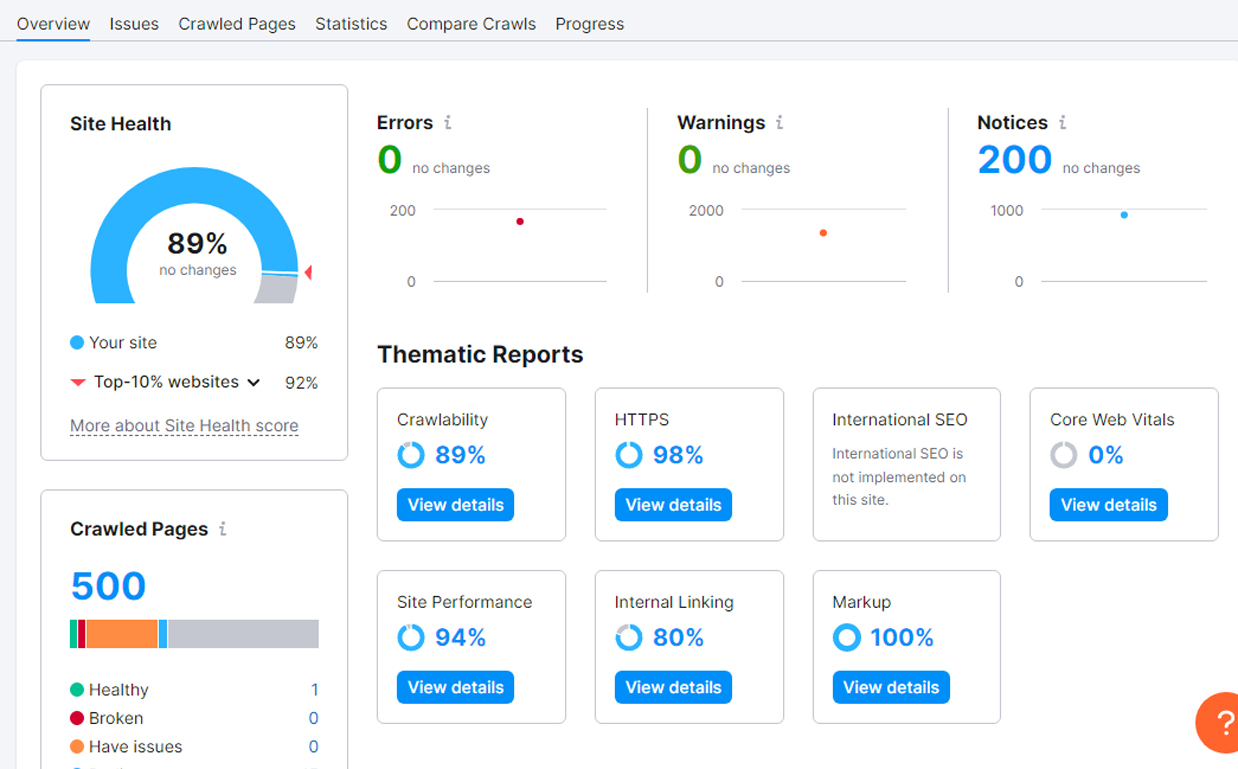Switch to the Issues tab
The height and width of the screenshot is (769, 1238).
point(134,24)
